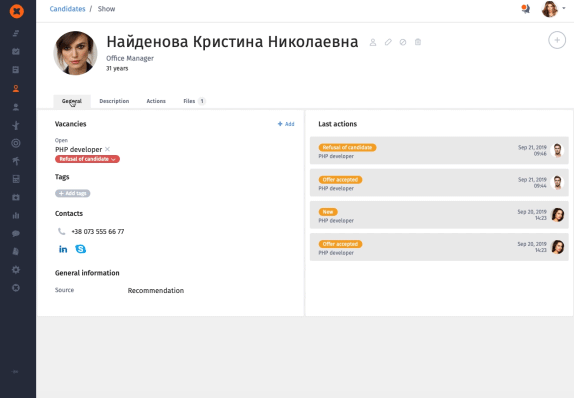The height and width of the screenshot is (398, 574).
Task: Click the Add tags button
Action: [72, 193]
